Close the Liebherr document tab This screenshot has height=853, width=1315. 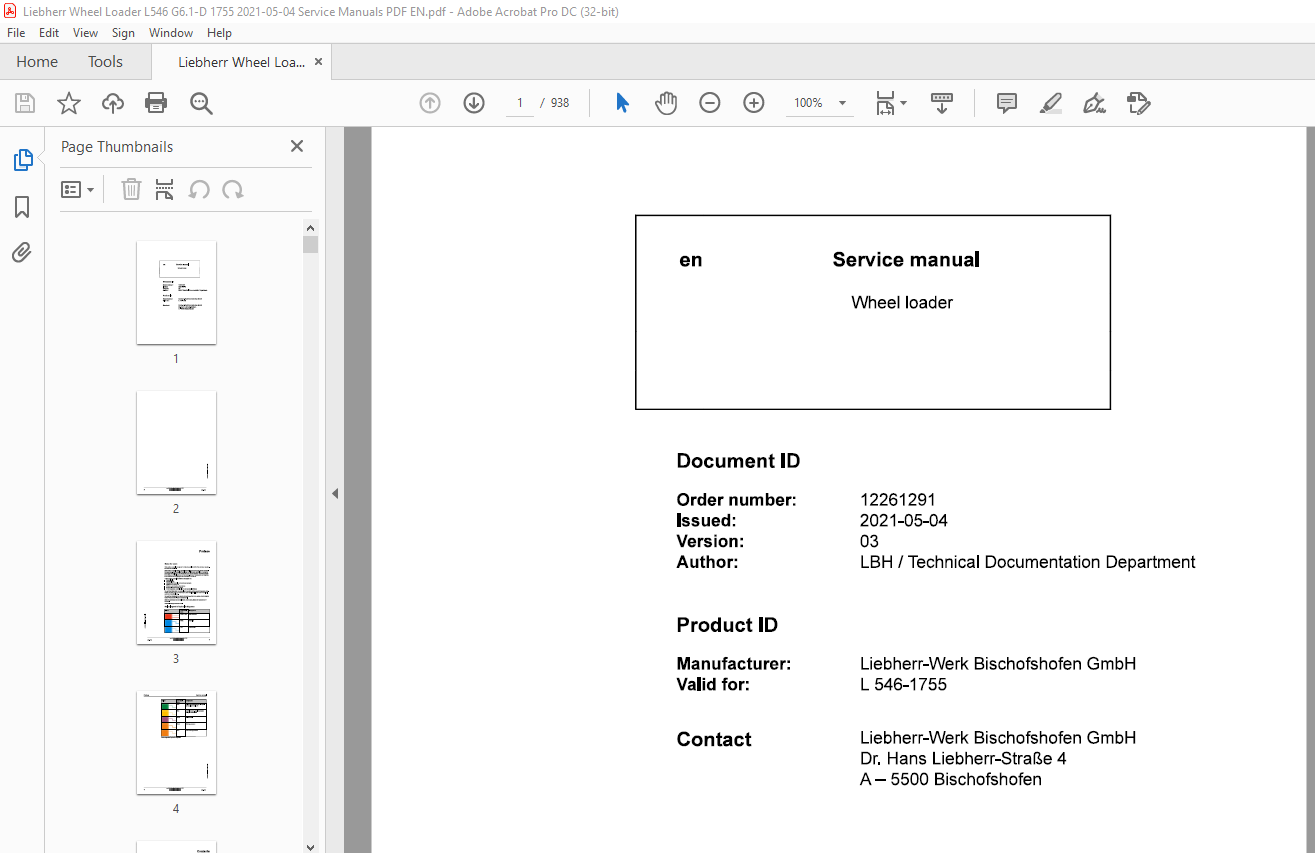319,62
